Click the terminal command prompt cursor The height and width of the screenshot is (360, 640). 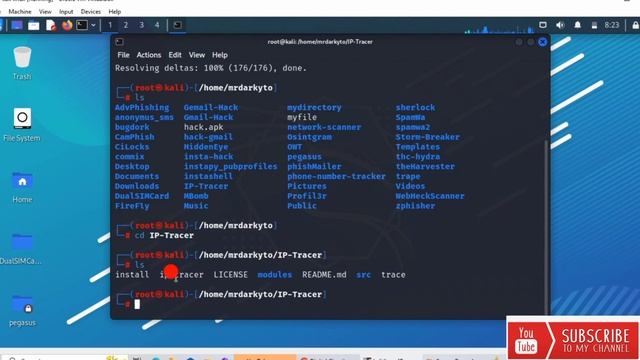point(137,304)
